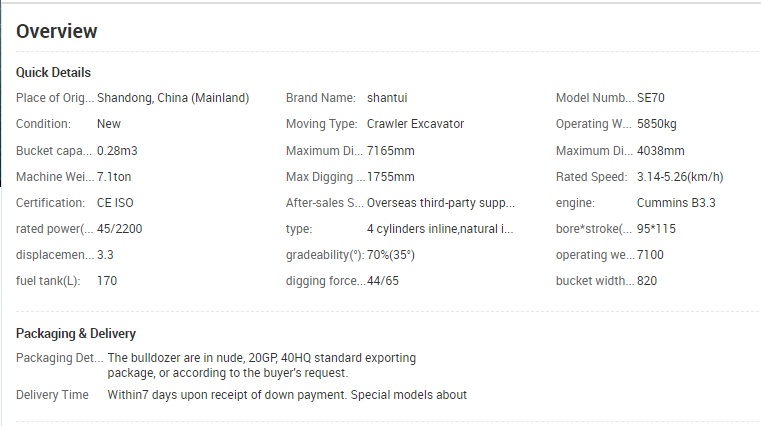
Task: Select the 0.28m3 bucket capacity value
Action: (x=117, y=151)
